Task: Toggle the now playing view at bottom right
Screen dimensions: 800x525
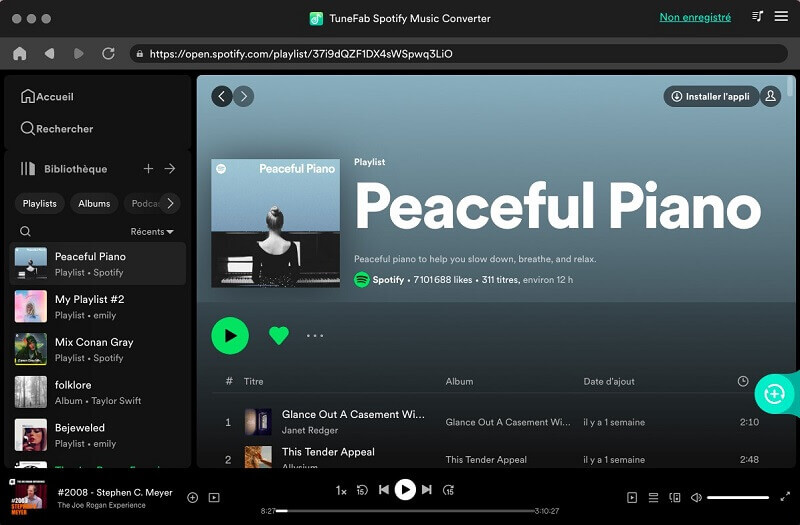Action: (632, 497)
